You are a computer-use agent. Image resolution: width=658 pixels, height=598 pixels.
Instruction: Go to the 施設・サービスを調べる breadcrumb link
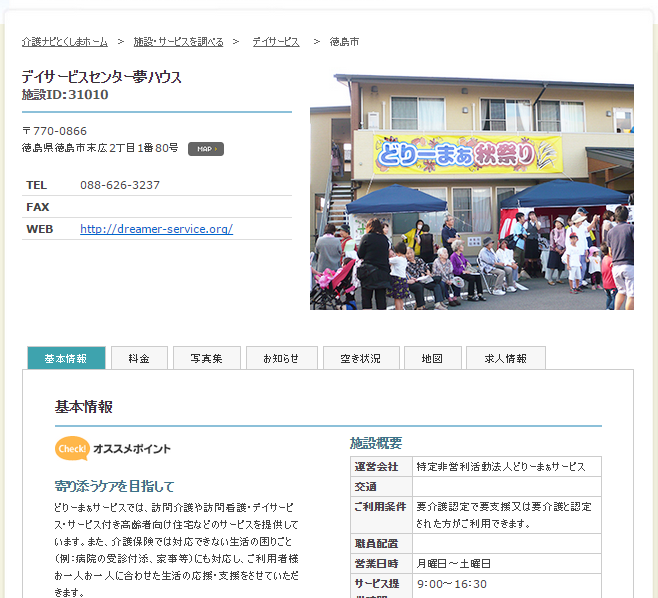[179, 42]
